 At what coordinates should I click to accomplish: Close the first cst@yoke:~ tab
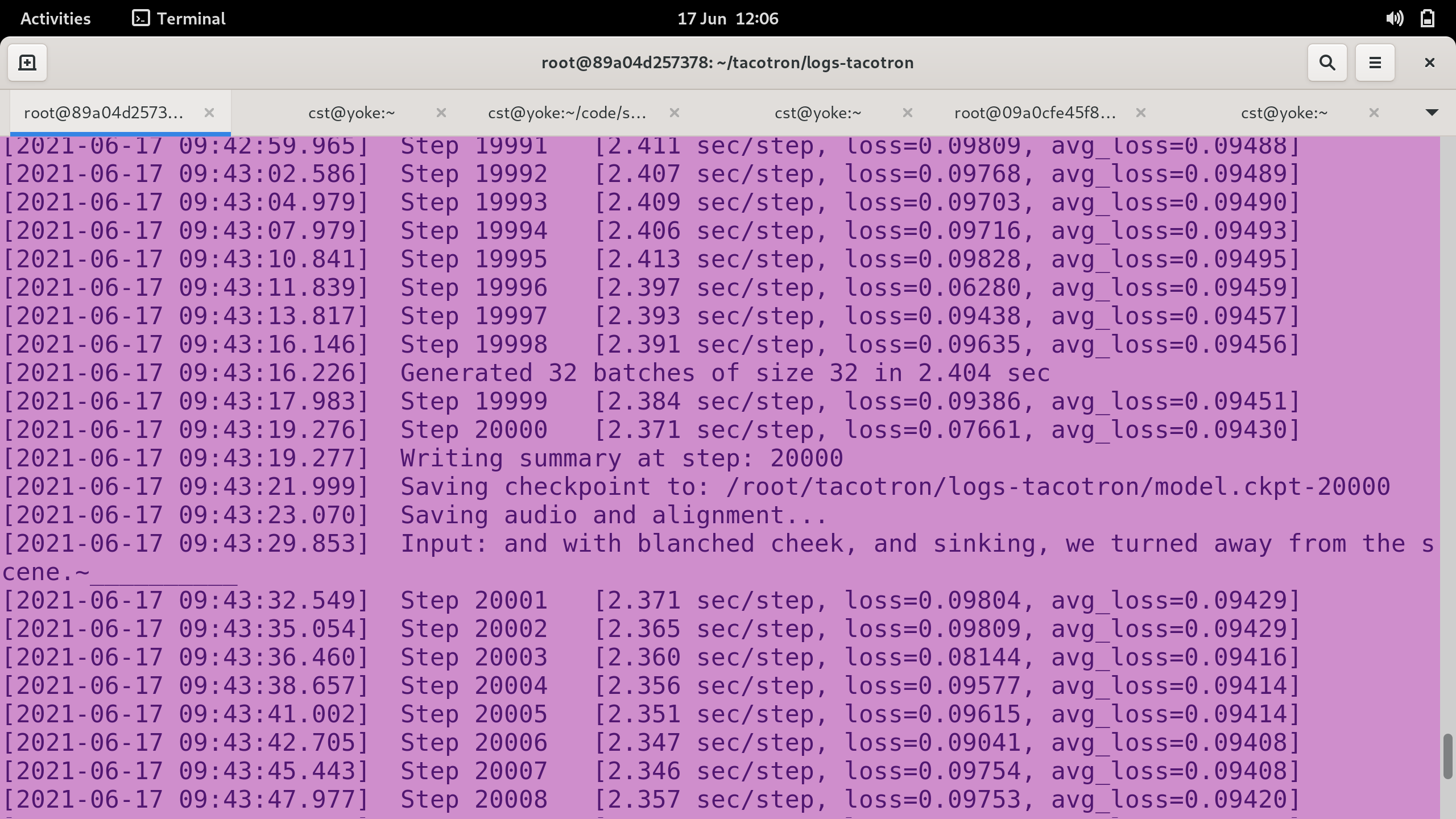[x=441, y=113]
